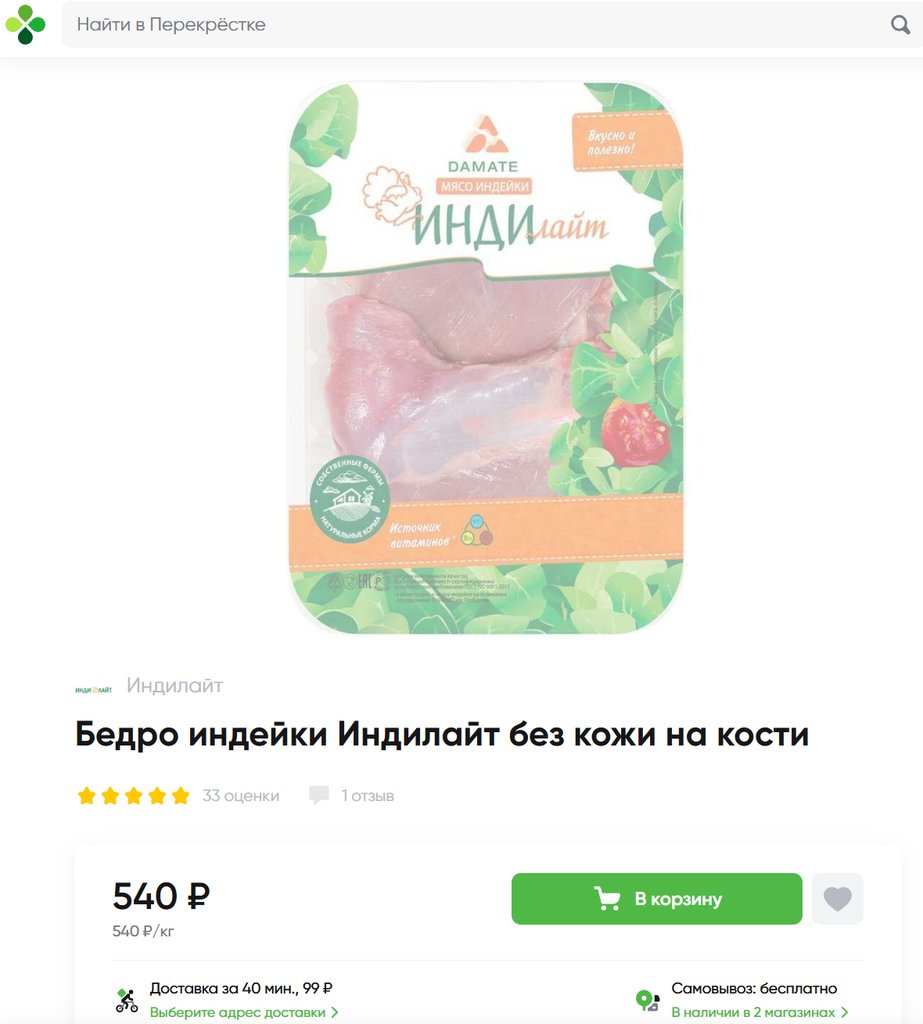Image resolution: width=923 pixels, height=1024 pixels.
Task: Open the turkey thigh product image
Action: coord(485,358)
